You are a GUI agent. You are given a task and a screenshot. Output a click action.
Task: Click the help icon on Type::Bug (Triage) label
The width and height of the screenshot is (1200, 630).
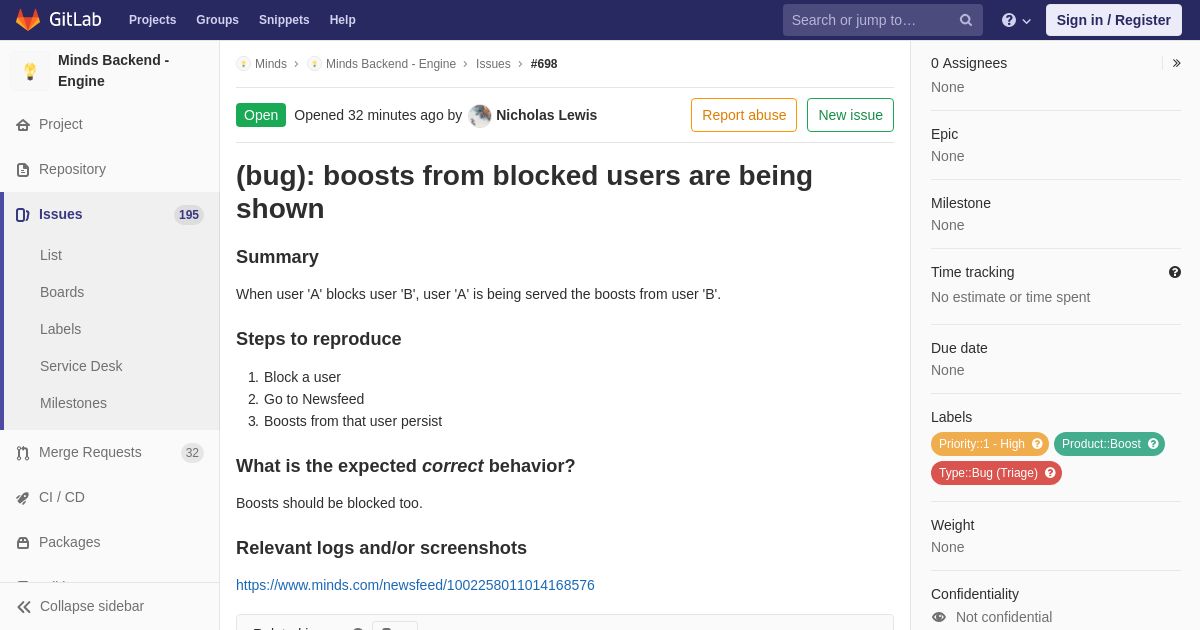1050,473
